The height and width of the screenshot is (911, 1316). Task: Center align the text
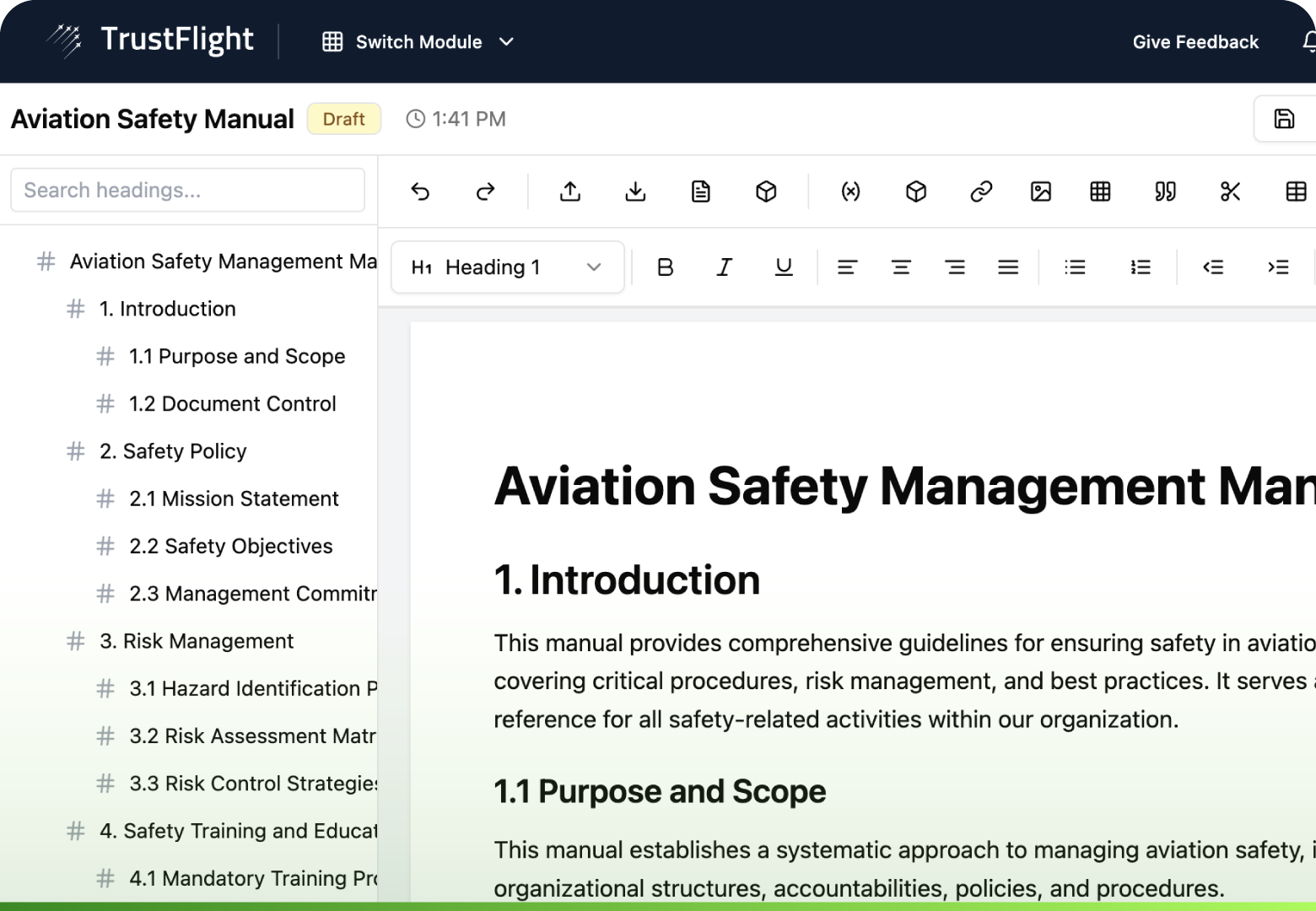[901, 267]
